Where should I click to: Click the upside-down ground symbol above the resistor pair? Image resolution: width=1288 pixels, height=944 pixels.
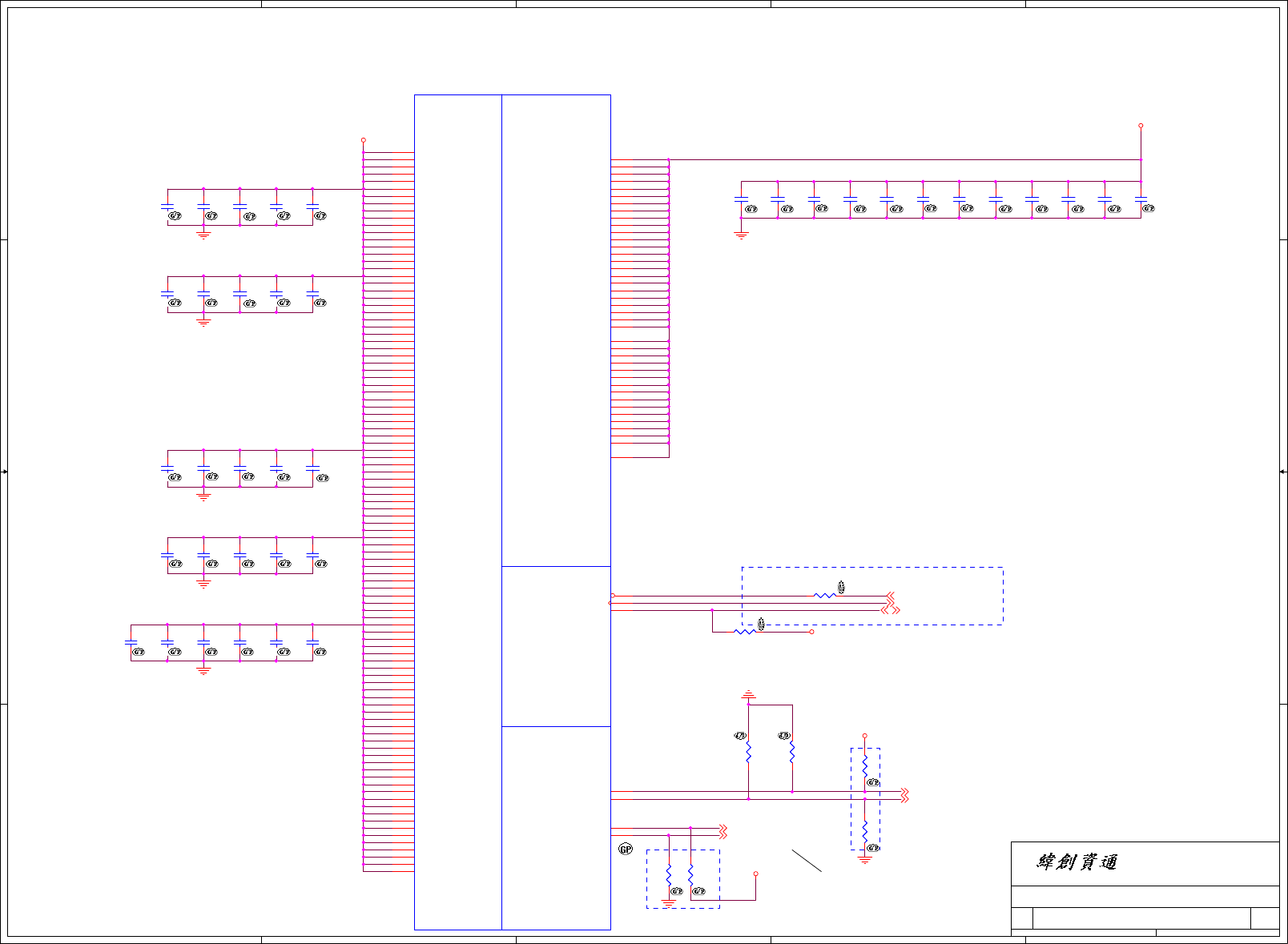tap(748, 694)
